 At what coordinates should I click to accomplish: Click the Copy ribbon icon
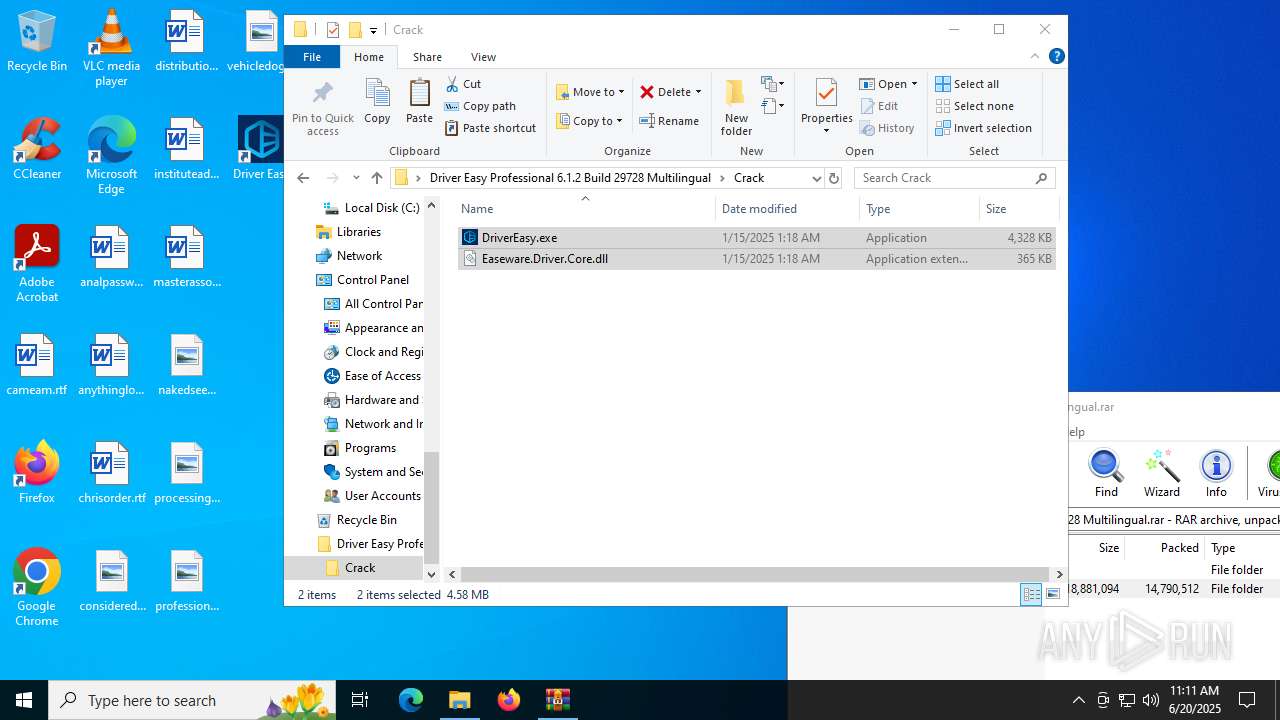point(377,94)
